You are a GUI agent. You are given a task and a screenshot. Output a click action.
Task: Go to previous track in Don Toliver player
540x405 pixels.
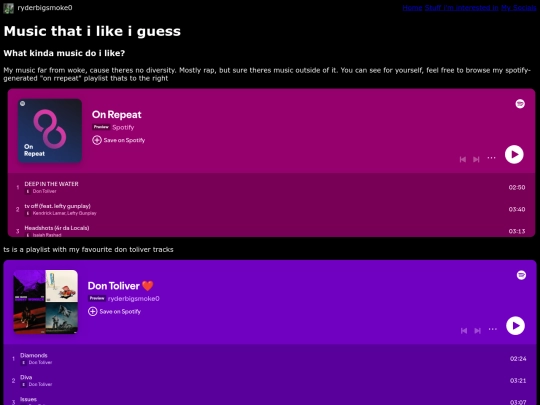click(464, 331)
